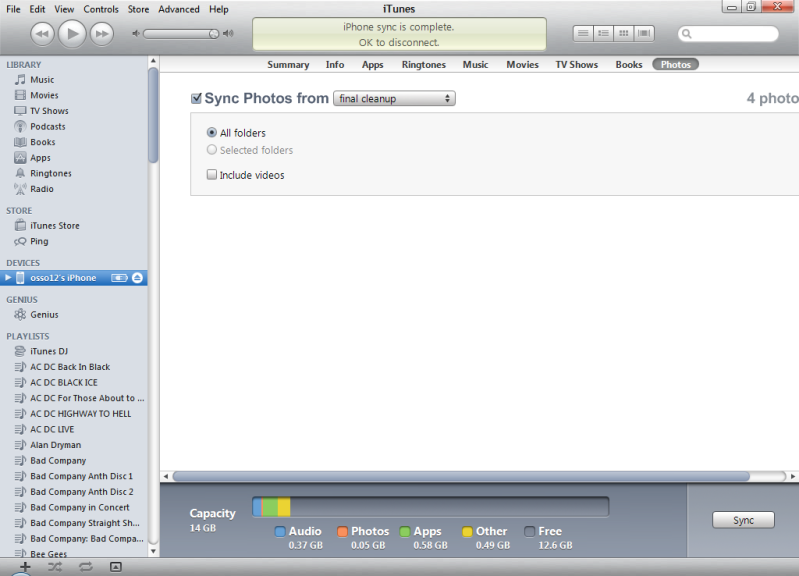Image resolution: width=799 pixels, height=576 pixels.
Task: Switch to the Ringtones tab
Action: (x=423, y=65)
